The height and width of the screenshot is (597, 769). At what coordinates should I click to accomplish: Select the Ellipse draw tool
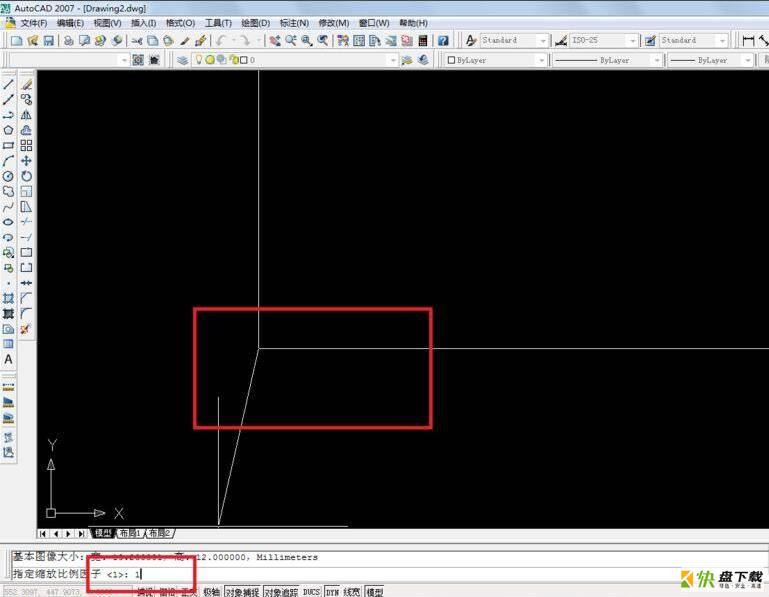click(8, 222)
